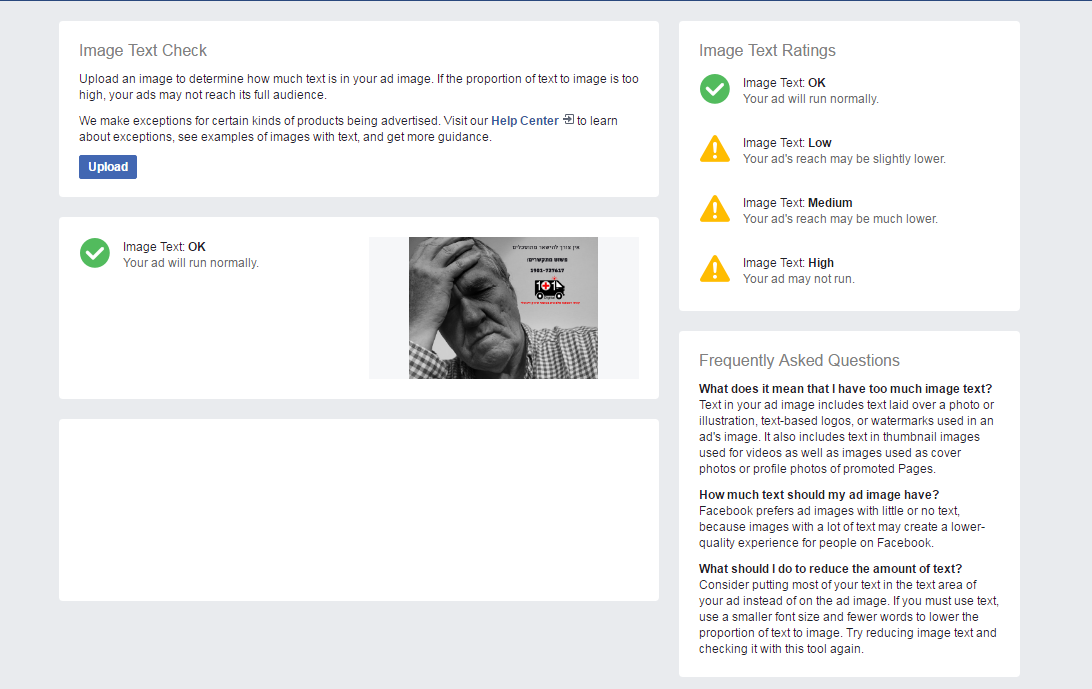1092x689 pixels.
Task: Click the warning icon for Low rating
Action: coord(715,149)
